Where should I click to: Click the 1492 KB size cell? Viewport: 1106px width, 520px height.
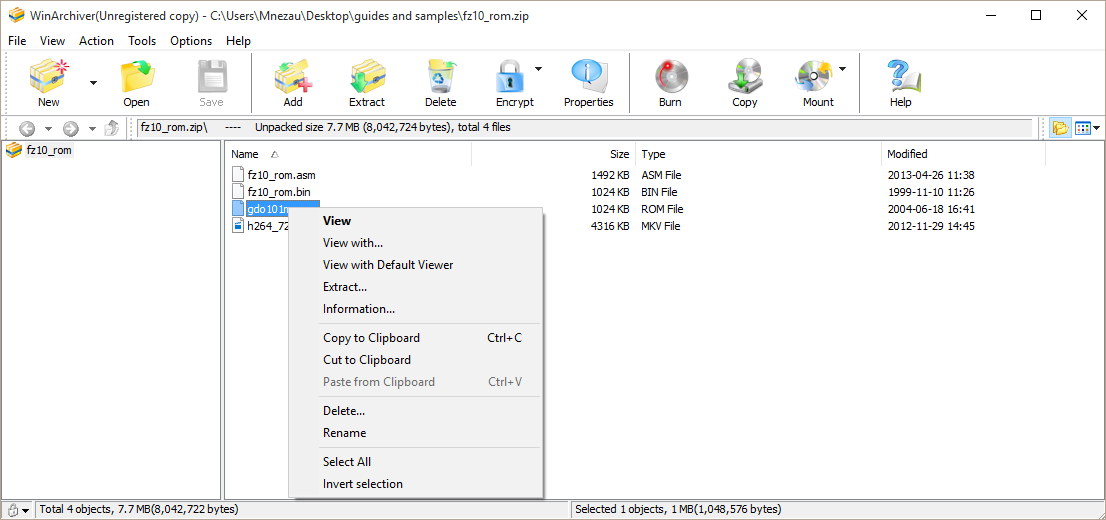pos(610,175)
